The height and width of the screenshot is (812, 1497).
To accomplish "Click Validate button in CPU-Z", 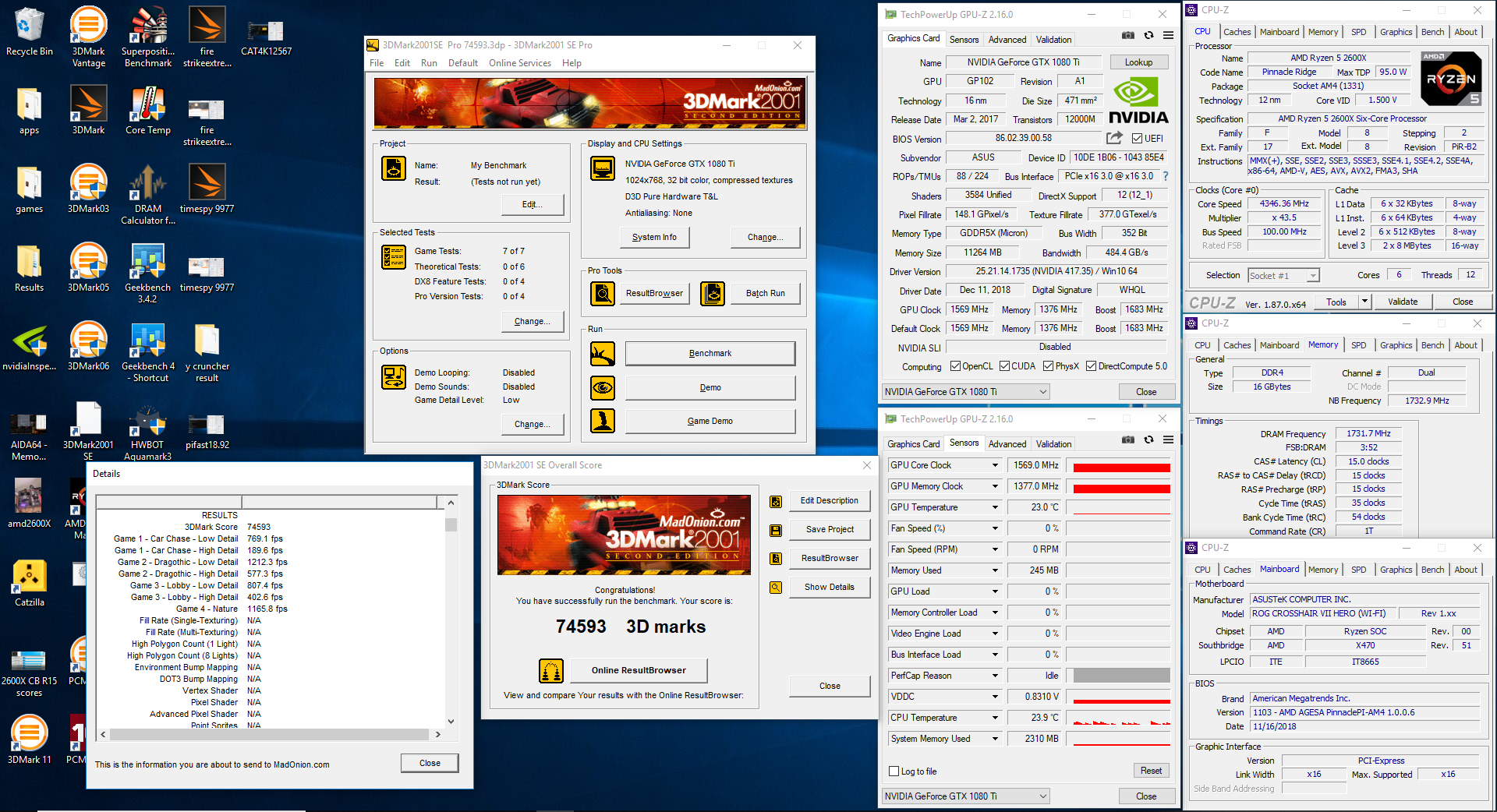I will coord(1403,302).
